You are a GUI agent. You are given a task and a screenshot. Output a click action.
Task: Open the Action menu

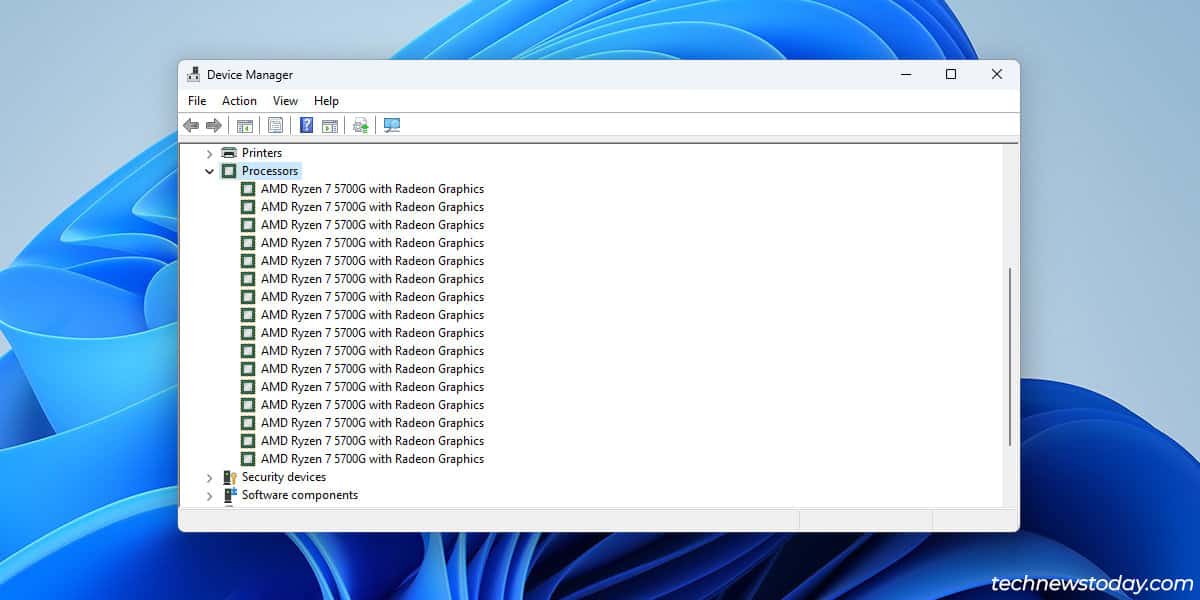pyautogui.click(x=239, y=100)
